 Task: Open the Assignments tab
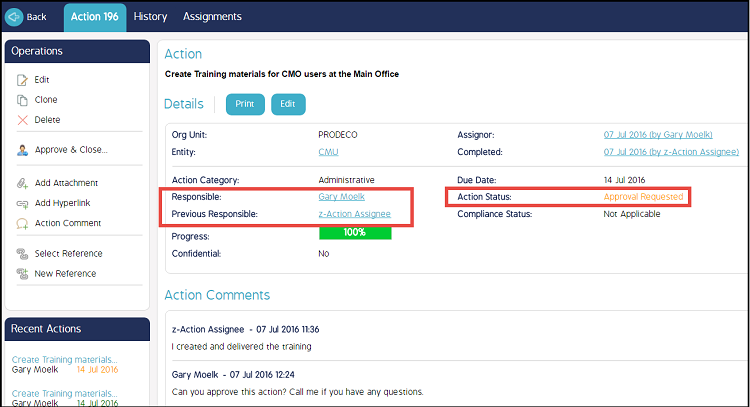tap(212, 17)
